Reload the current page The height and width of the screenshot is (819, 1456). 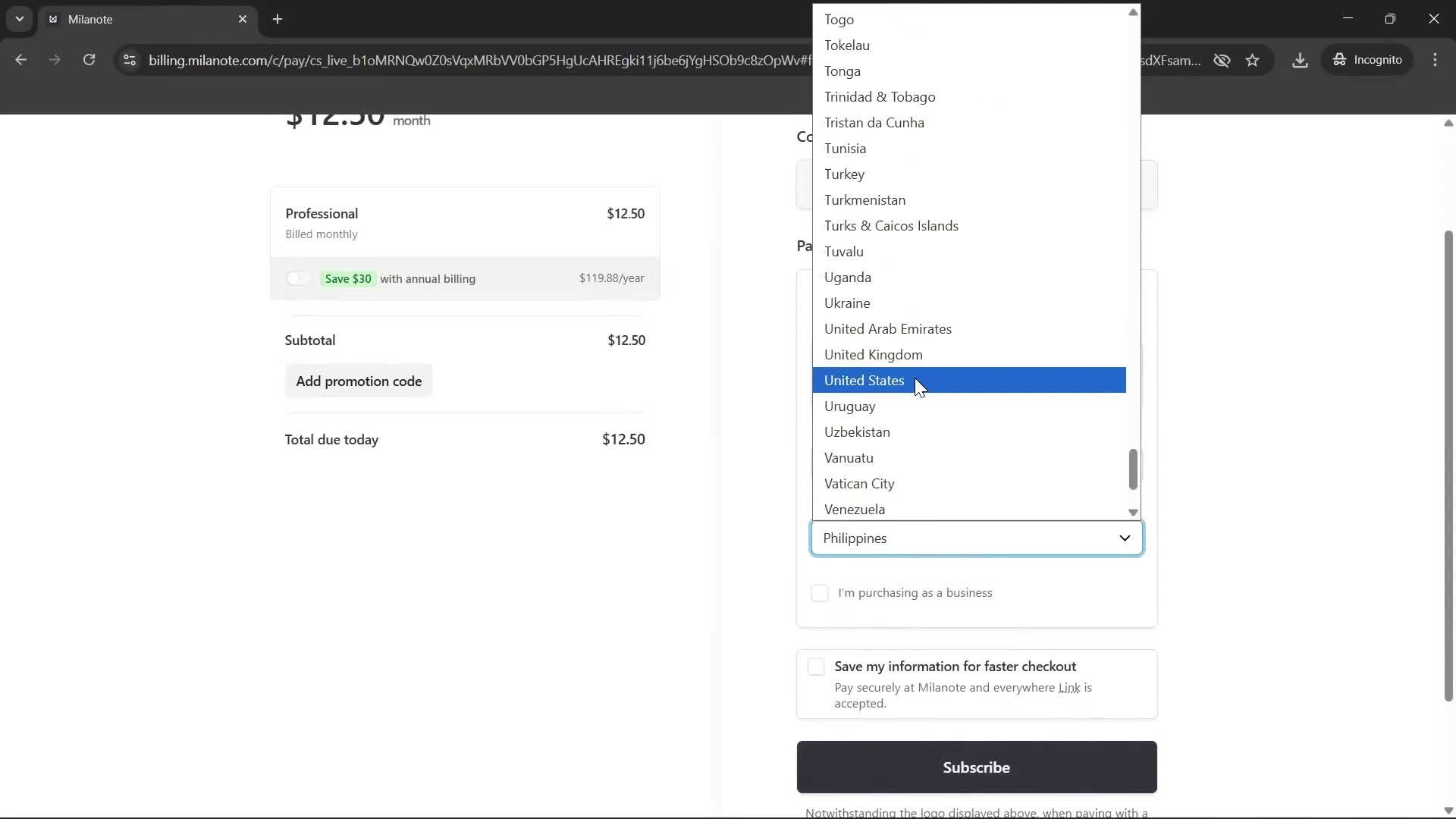pos(89,60)
